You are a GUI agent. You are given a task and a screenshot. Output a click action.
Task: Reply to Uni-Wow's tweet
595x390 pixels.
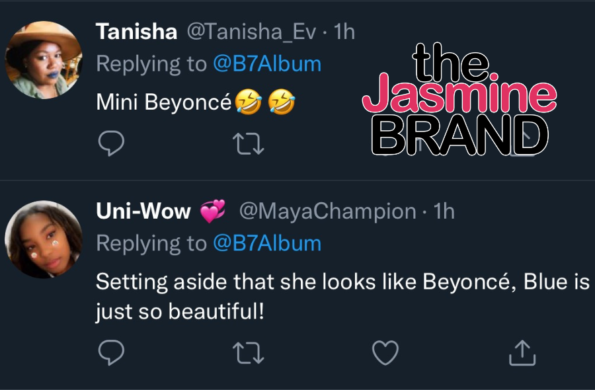(x=111, y=352)
